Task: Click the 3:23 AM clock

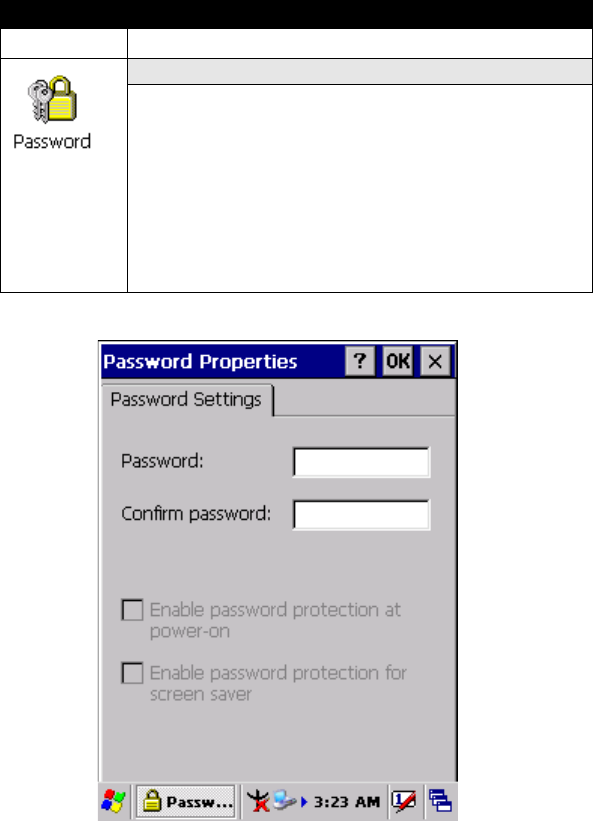Action: coord(346,802)
